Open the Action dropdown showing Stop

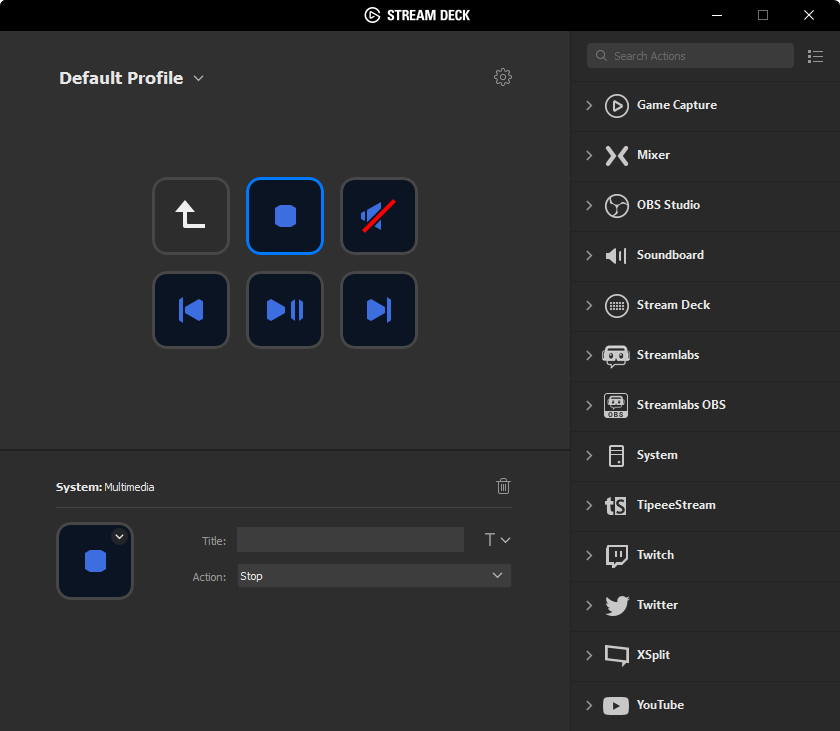[x=374, y=576]
